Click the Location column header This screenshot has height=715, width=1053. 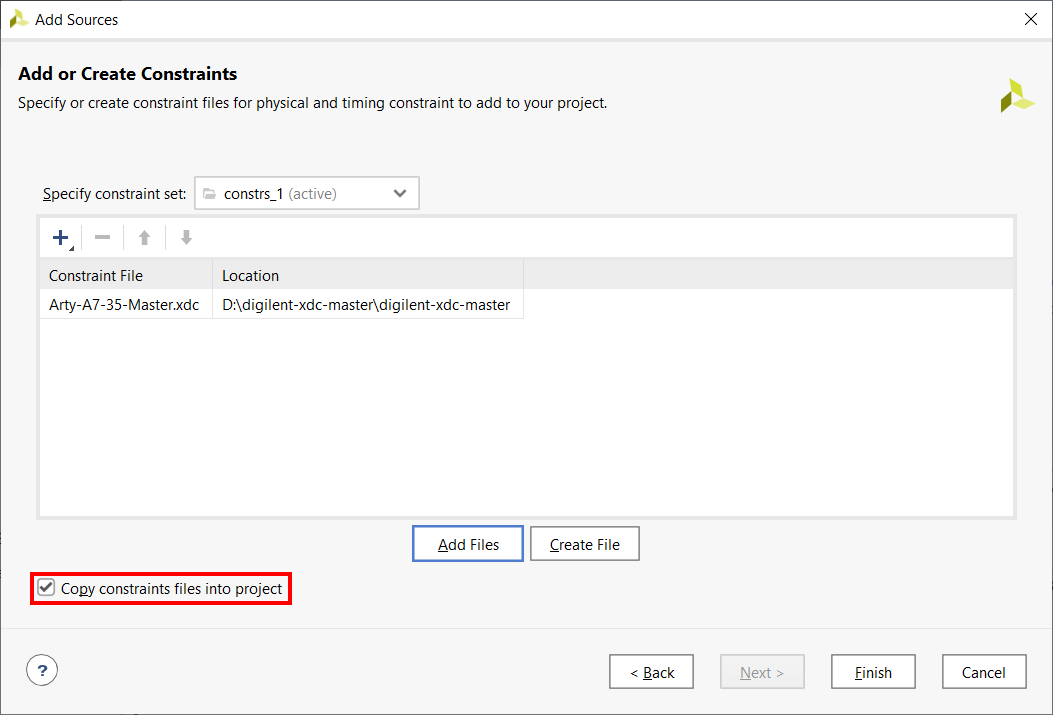[368, 275]
